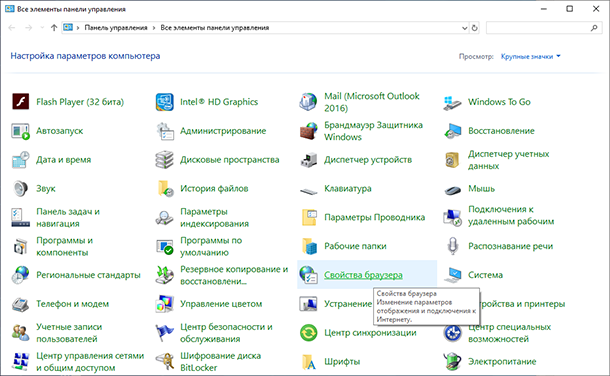Open Панель задач и навигация icon
The height and width of the screenshot is (376, 610).
21,217
